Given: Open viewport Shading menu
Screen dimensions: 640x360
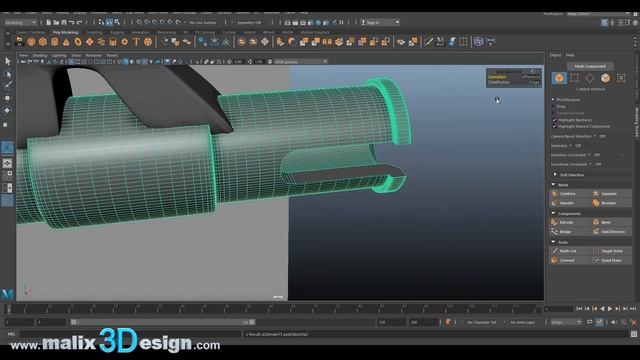Looking at the screenshot, I should pos(40,55).
